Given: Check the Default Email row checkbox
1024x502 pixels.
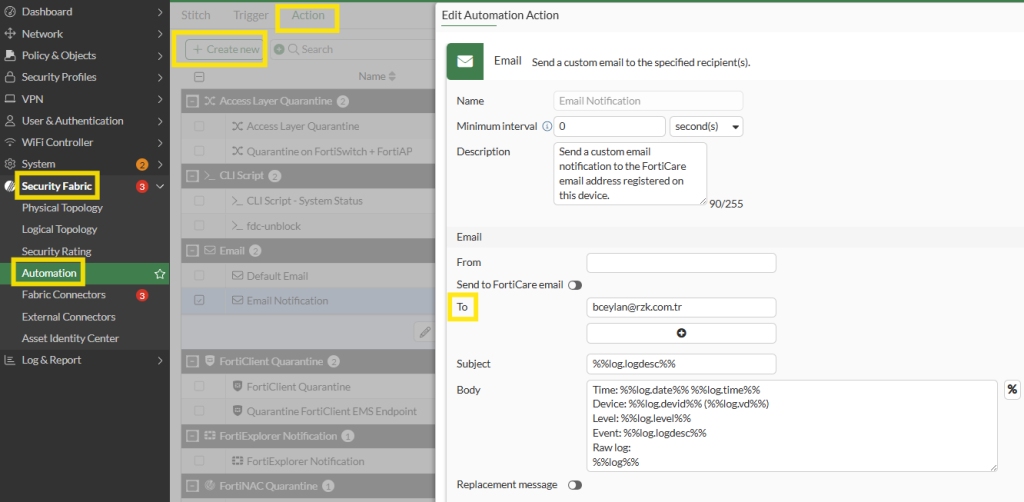Looking at the screenshot, I should point(199,276).
